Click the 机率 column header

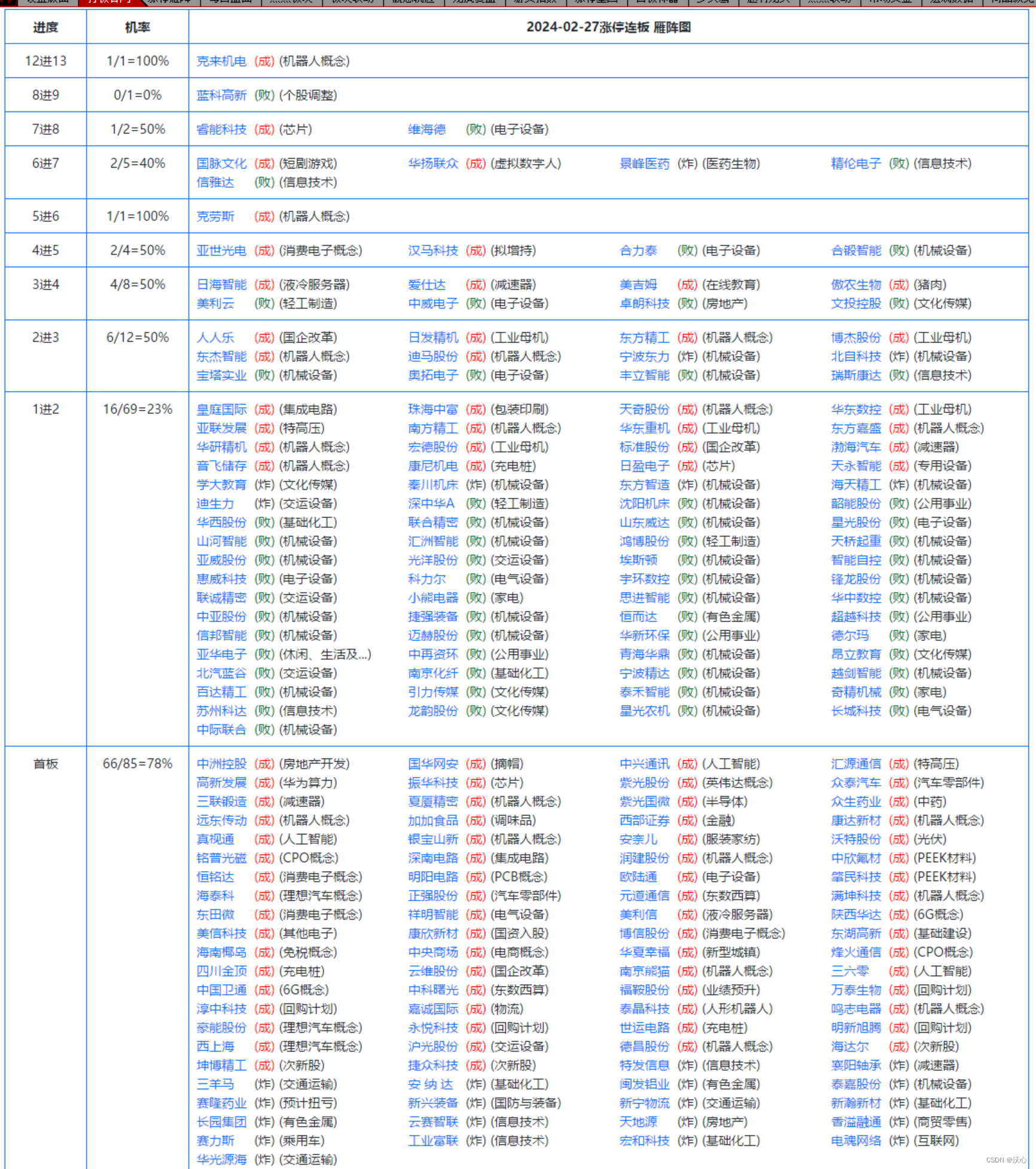138,28
